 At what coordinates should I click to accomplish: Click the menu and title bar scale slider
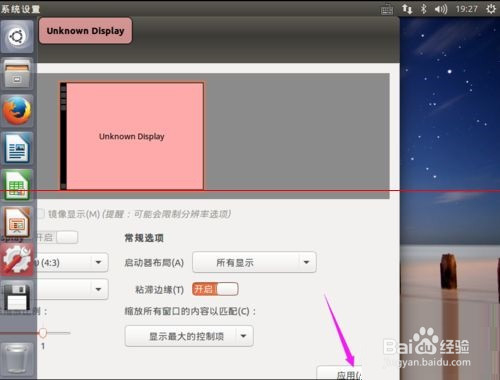click(43, 333)
